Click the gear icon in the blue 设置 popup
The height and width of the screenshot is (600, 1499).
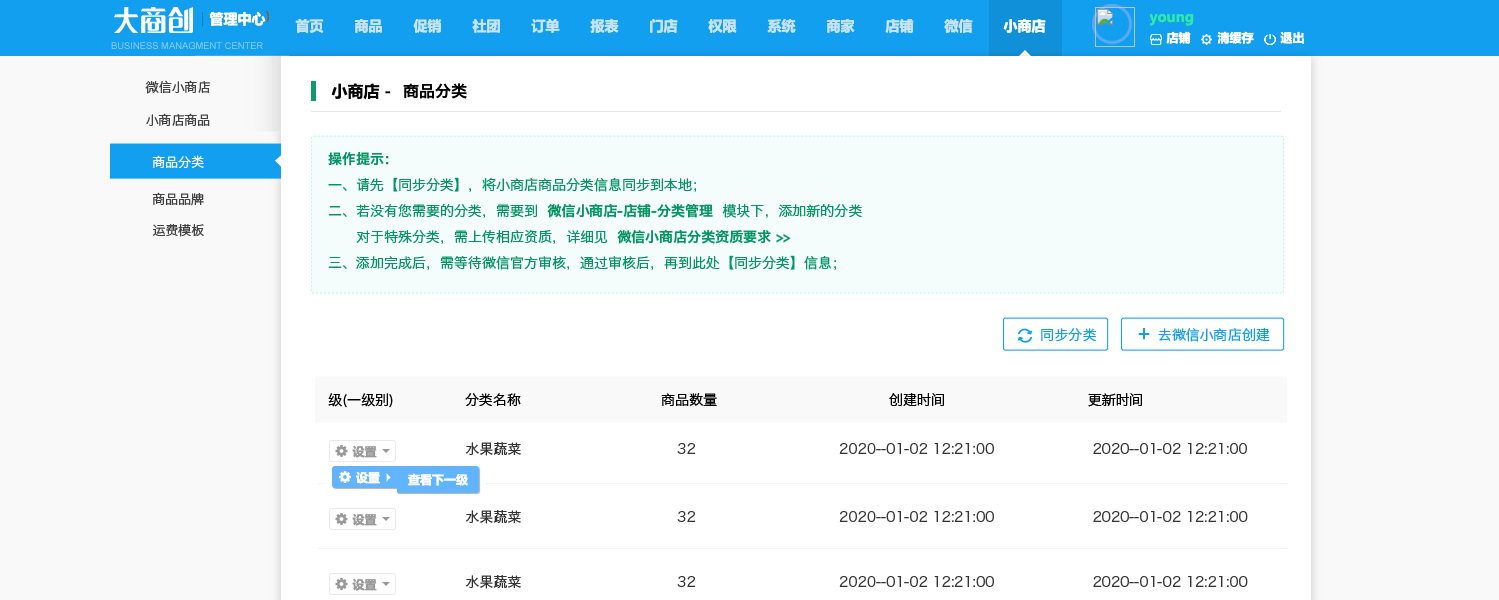(345, 478)
